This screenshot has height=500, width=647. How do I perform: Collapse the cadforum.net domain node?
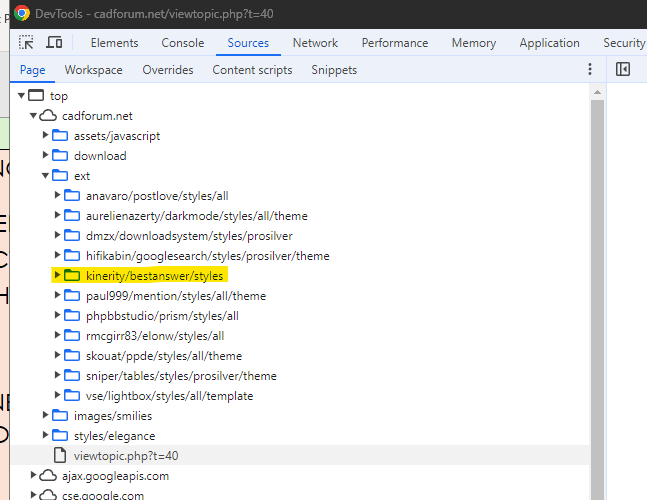[33, 116]
